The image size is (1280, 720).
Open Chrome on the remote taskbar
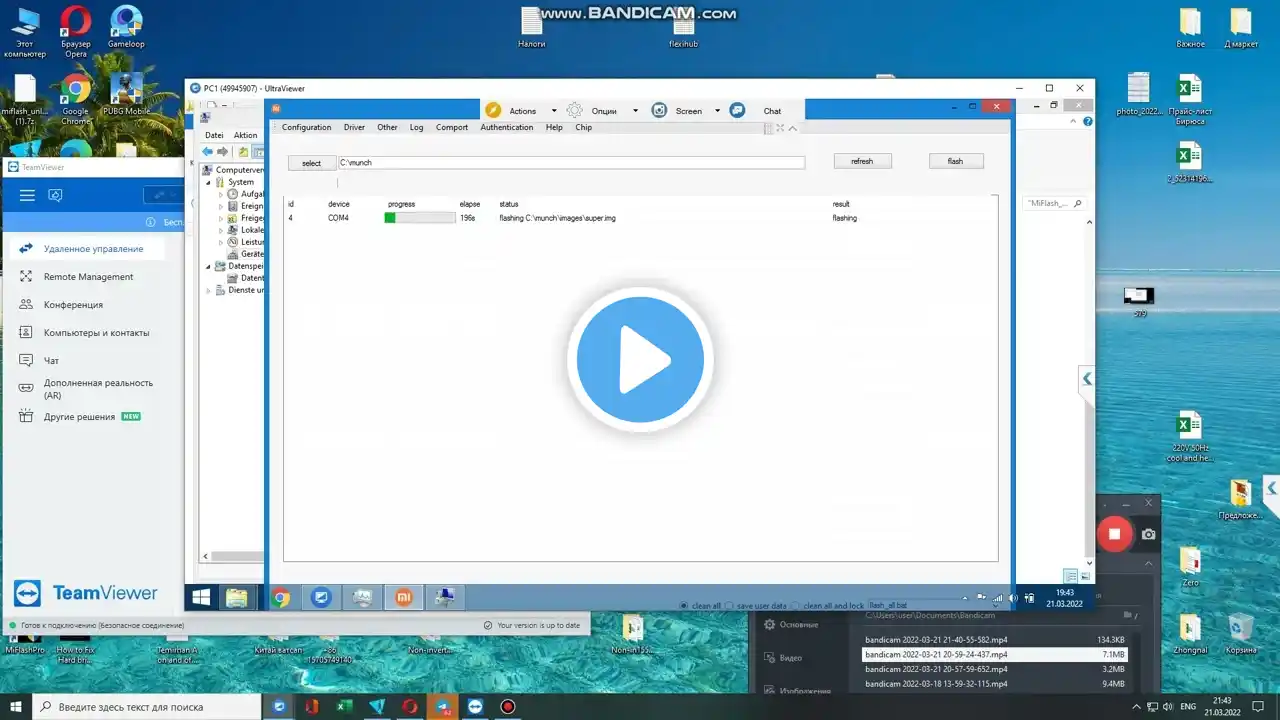(x=282, y=597)
